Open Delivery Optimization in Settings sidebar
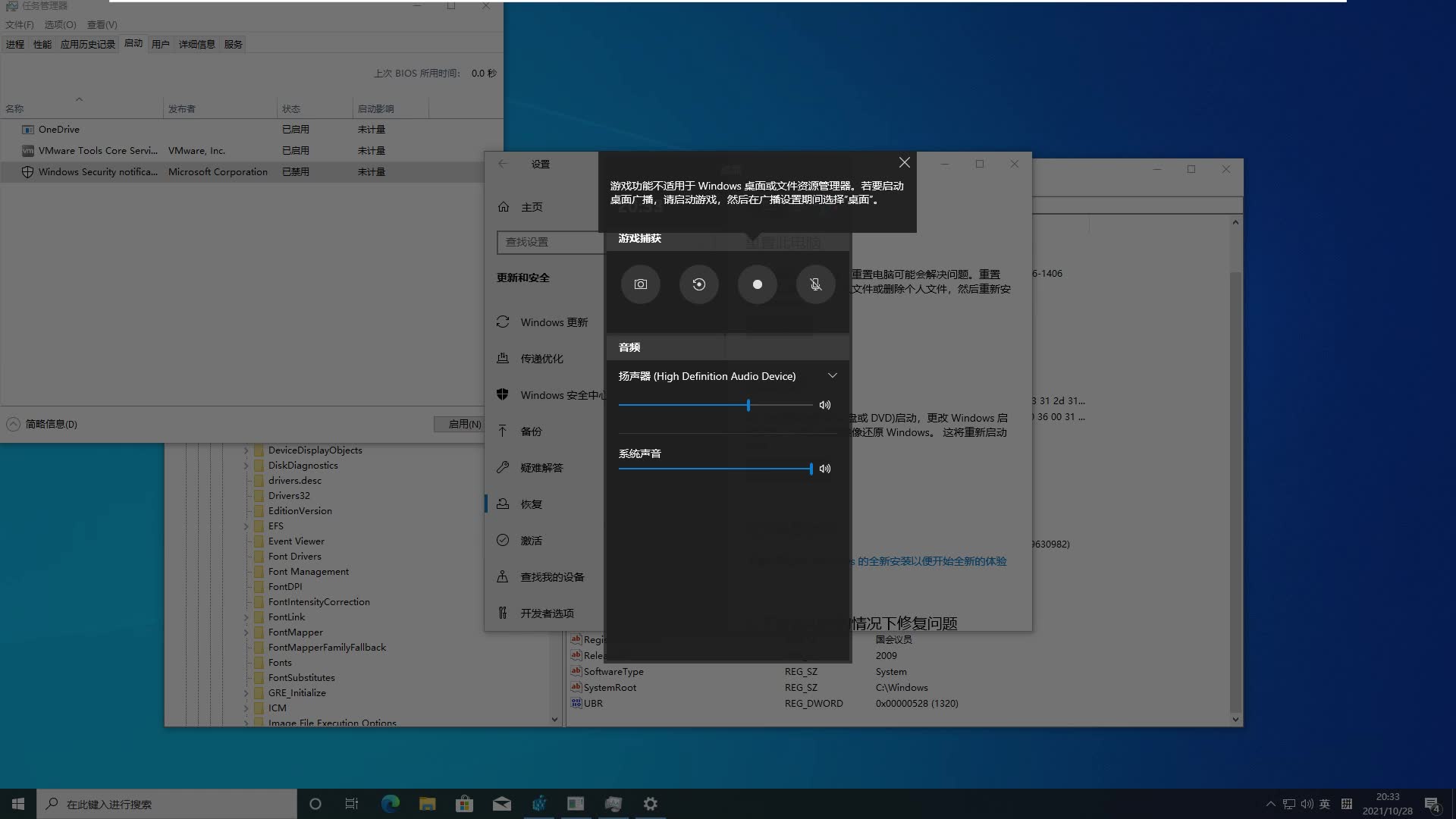1456x819 pixels. tap(530, 359)
